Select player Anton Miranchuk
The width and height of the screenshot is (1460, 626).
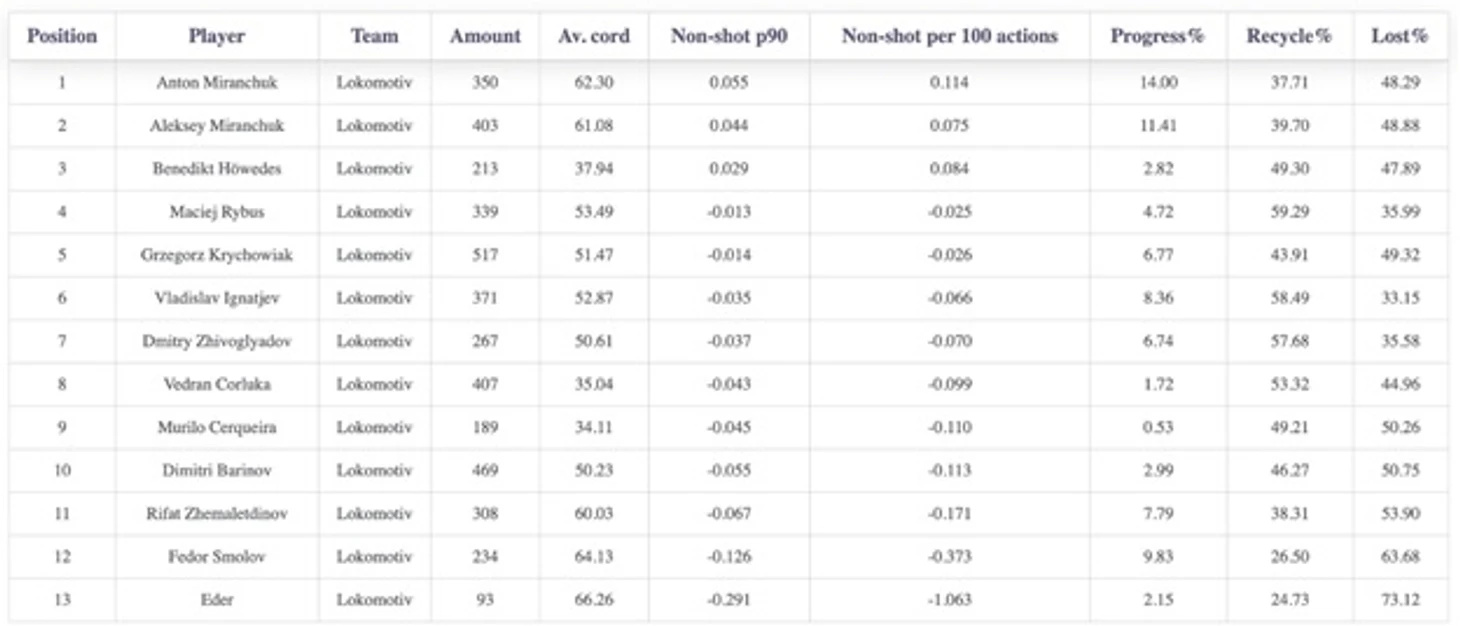coord(216,83)
